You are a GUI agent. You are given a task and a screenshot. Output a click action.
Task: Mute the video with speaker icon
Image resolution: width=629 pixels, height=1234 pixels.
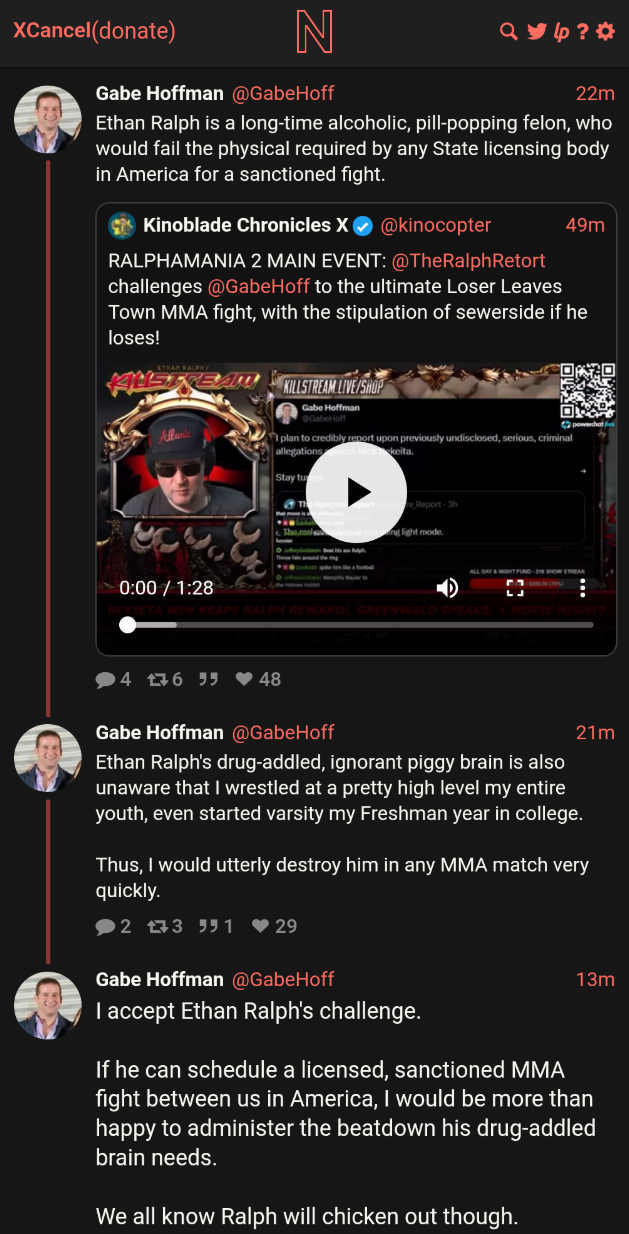tap(447, 587)
